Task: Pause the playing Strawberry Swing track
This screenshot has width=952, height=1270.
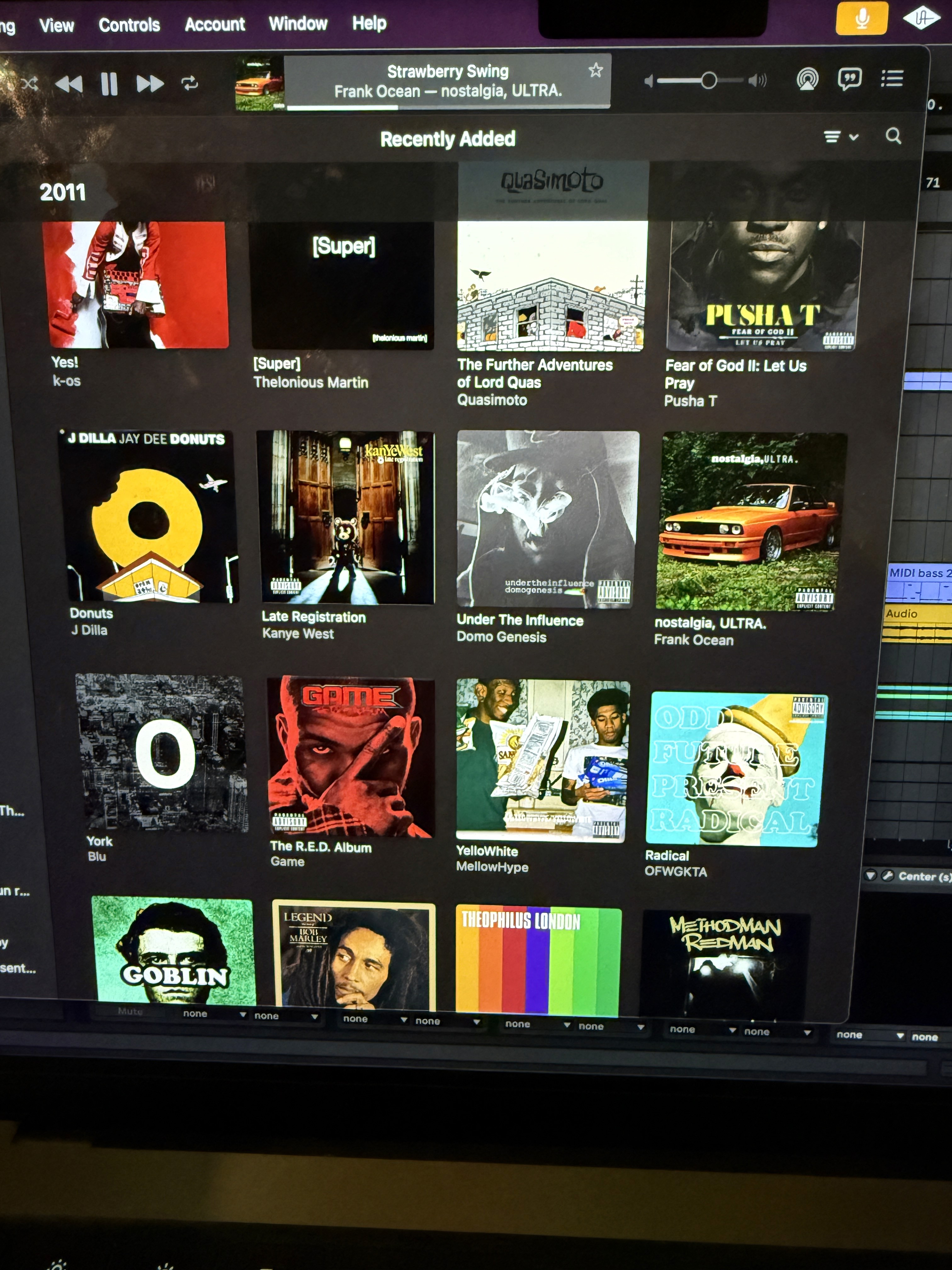Action: pos(109,84)
